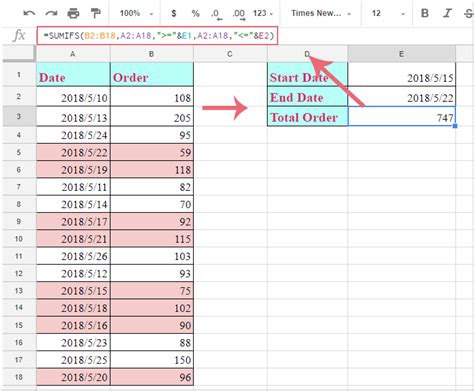Select column C header
The image size is (474, 391).
pos(230,54)
